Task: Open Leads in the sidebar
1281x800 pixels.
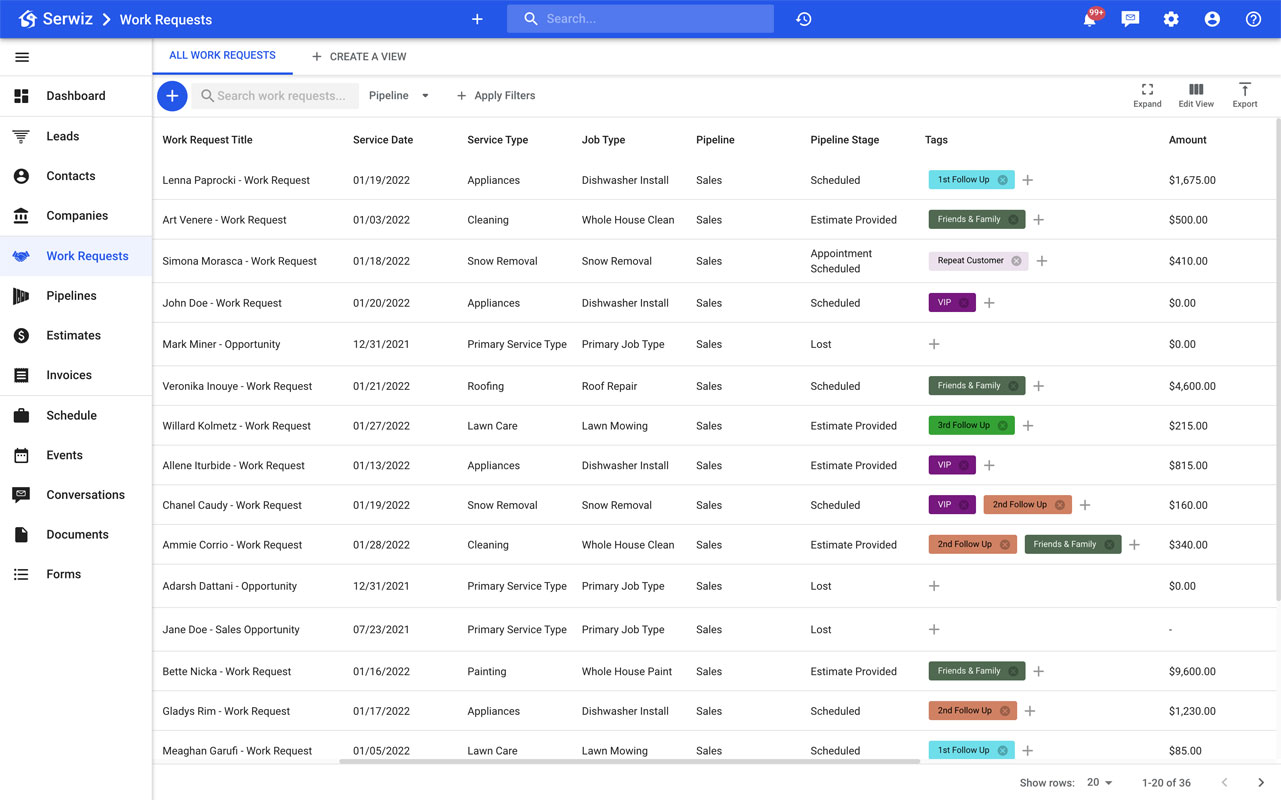Action: pyautogui.click(x=76, y=136)
